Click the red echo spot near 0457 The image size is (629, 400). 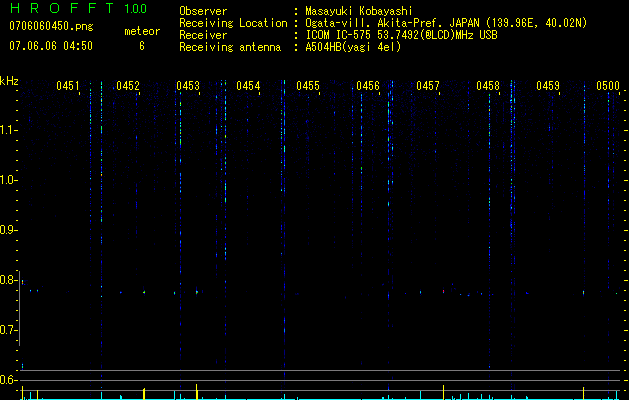pos(443,291)
